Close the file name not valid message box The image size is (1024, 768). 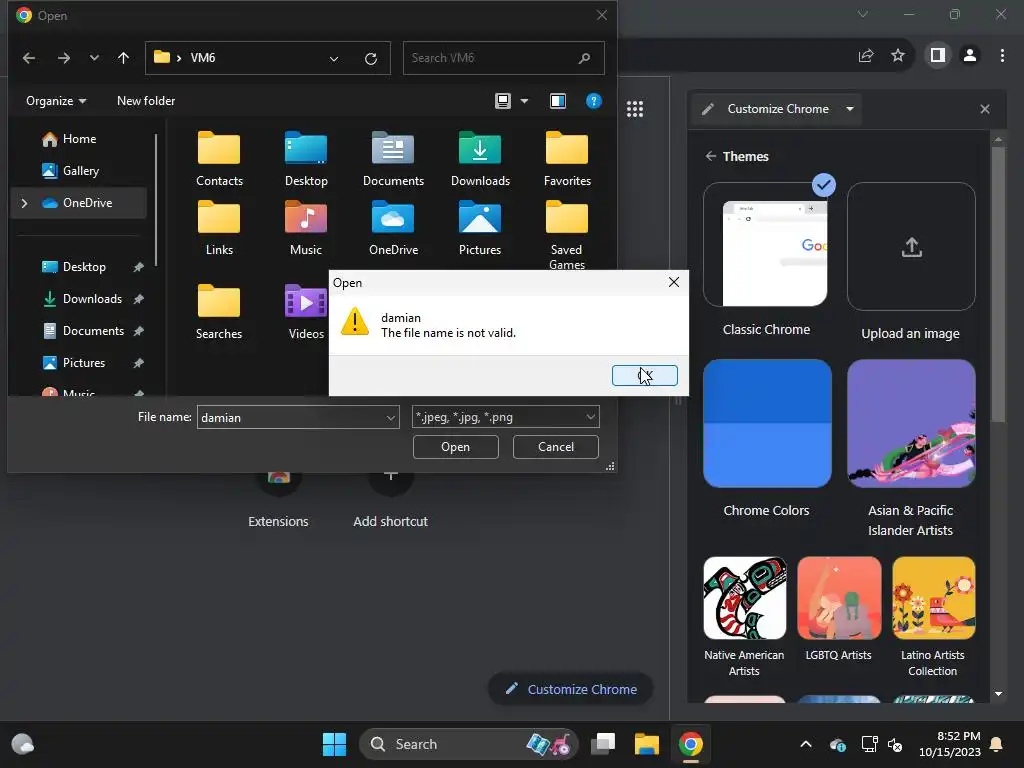coord(674,282)
